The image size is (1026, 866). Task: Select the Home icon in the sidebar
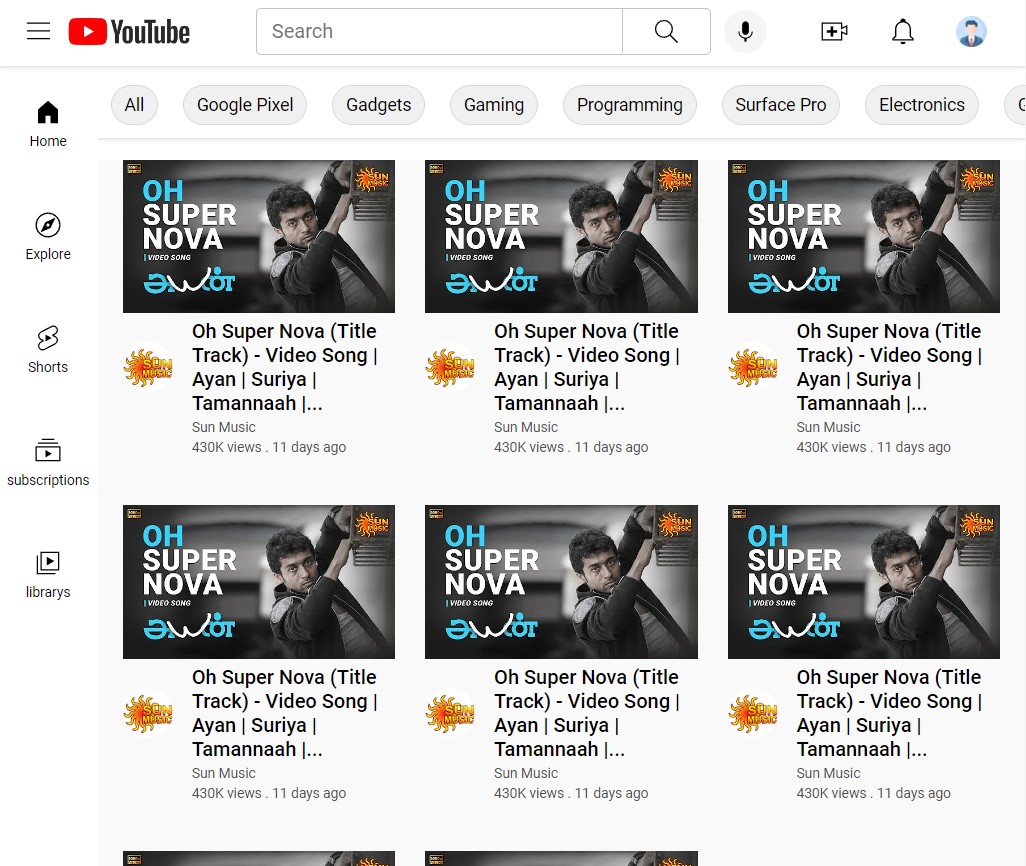click(47, 112)
